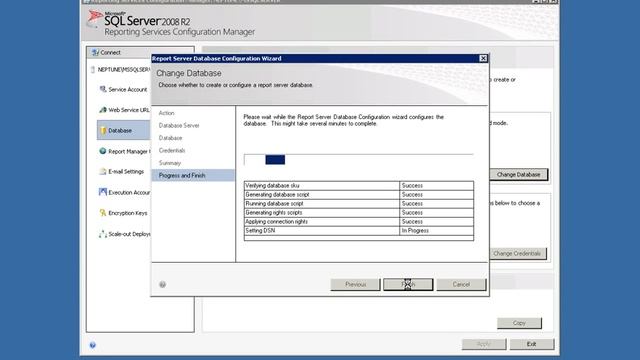This screenshot has height=360, width=640.
Task: Select the Database icon in the sidebar
Action: (x=103, y=131)
